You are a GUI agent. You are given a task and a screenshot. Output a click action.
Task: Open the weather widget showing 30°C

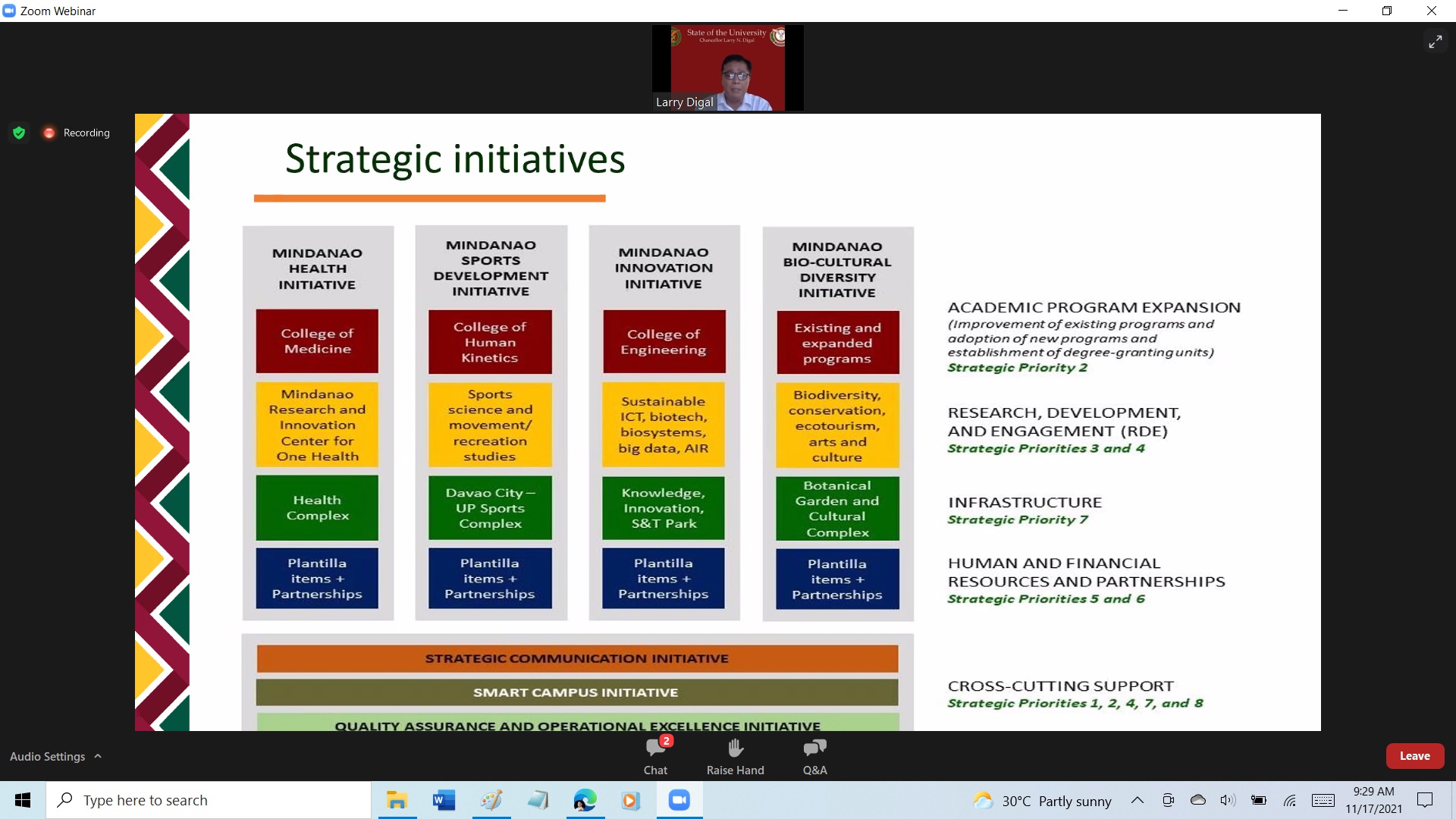[x=1043, y=800]
